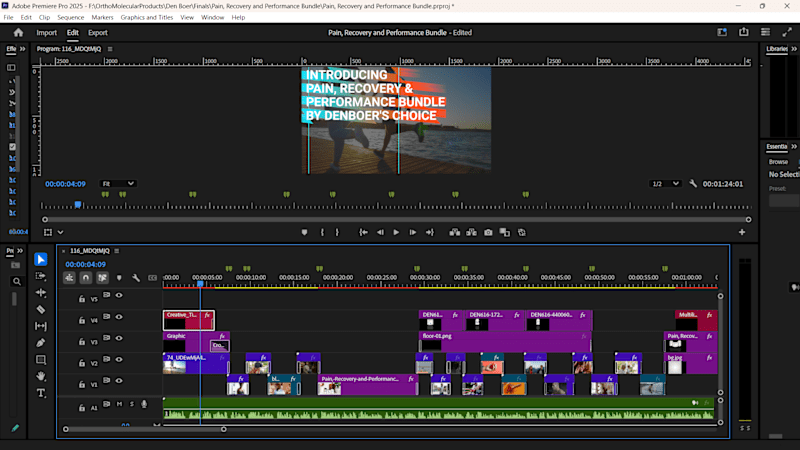Play the program monitor
Screen dimensions: 800x450
tap(396, 232)
